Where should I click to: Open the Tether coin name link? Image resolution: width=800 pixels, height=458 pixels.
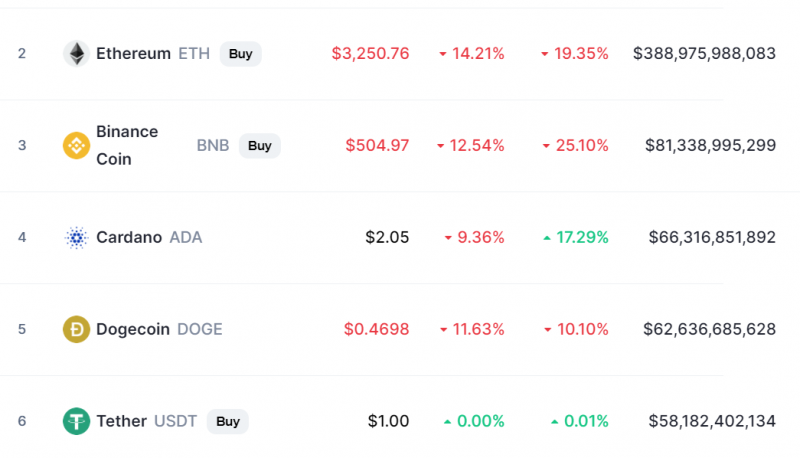(x=121, y=421)
